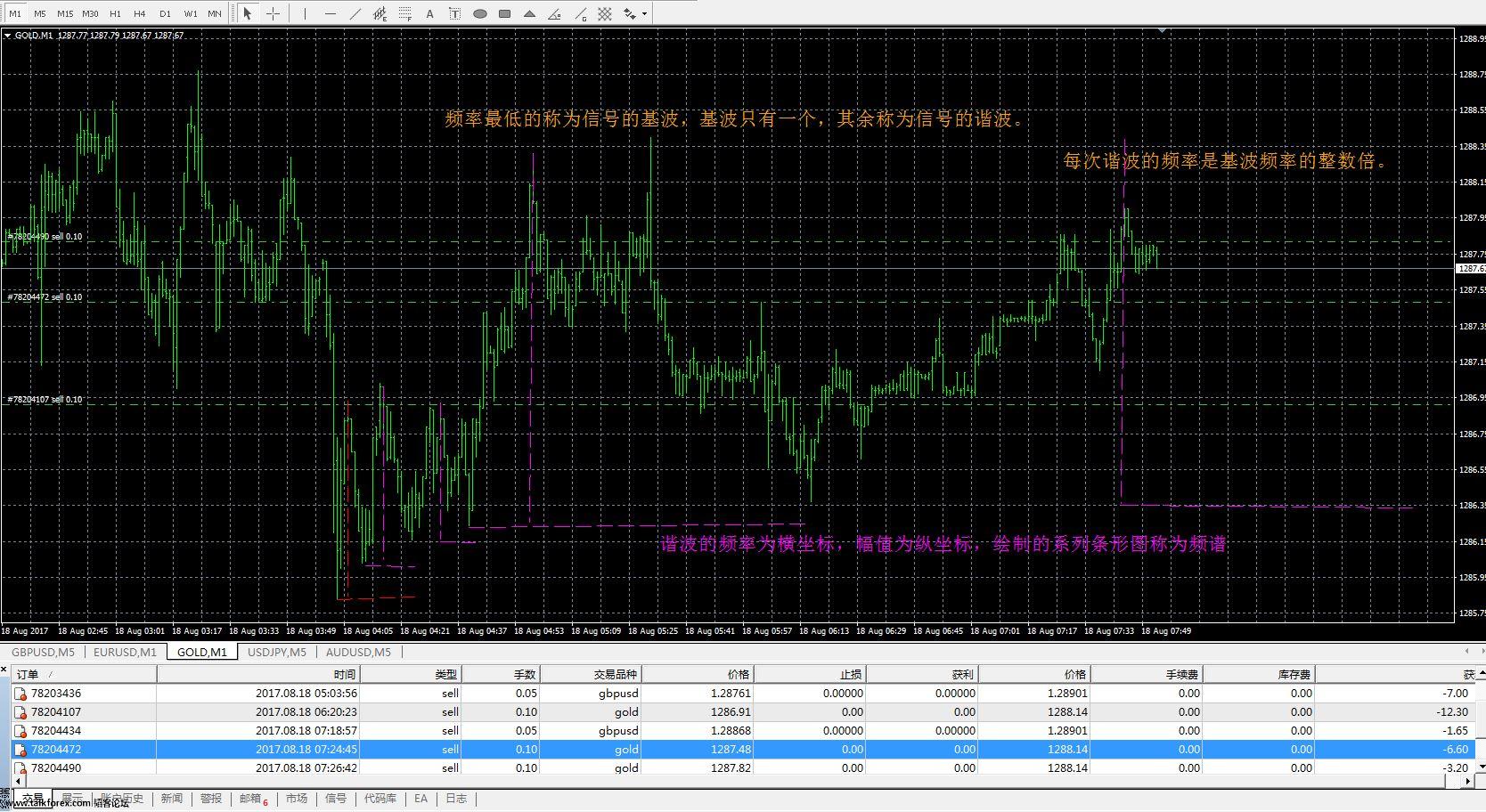Select the cursor arrow tool
Screen dimensions: 1486x812
pos(249,13)
